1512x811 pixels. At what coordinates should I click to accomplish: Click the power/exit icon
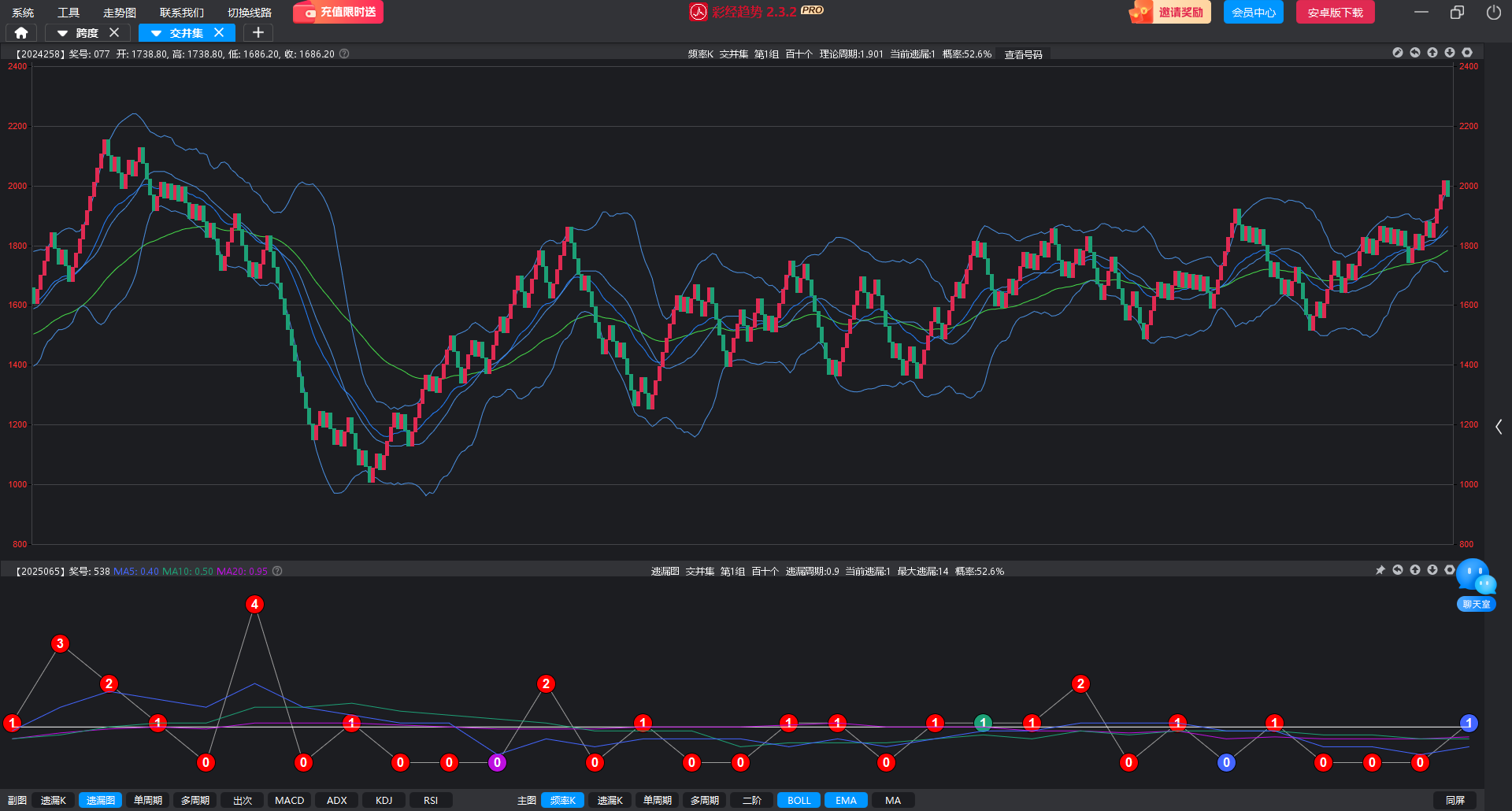pyautogui.click(x=1493, y=12)
